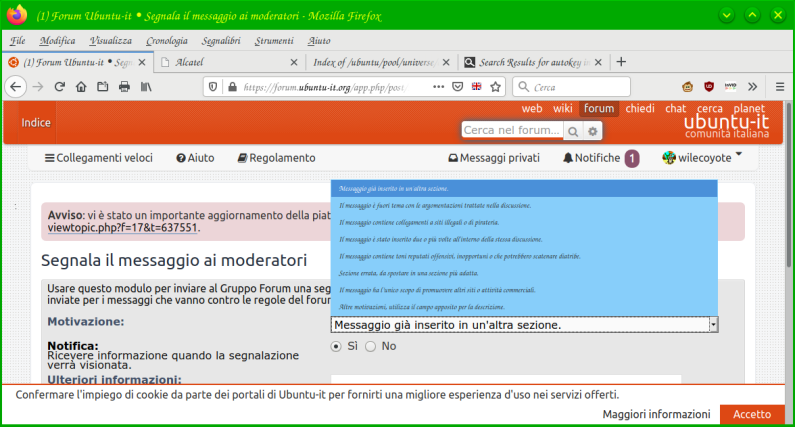Go to the forum Indice link
Screen dimensions: 795x427
[x=36, y=123]
